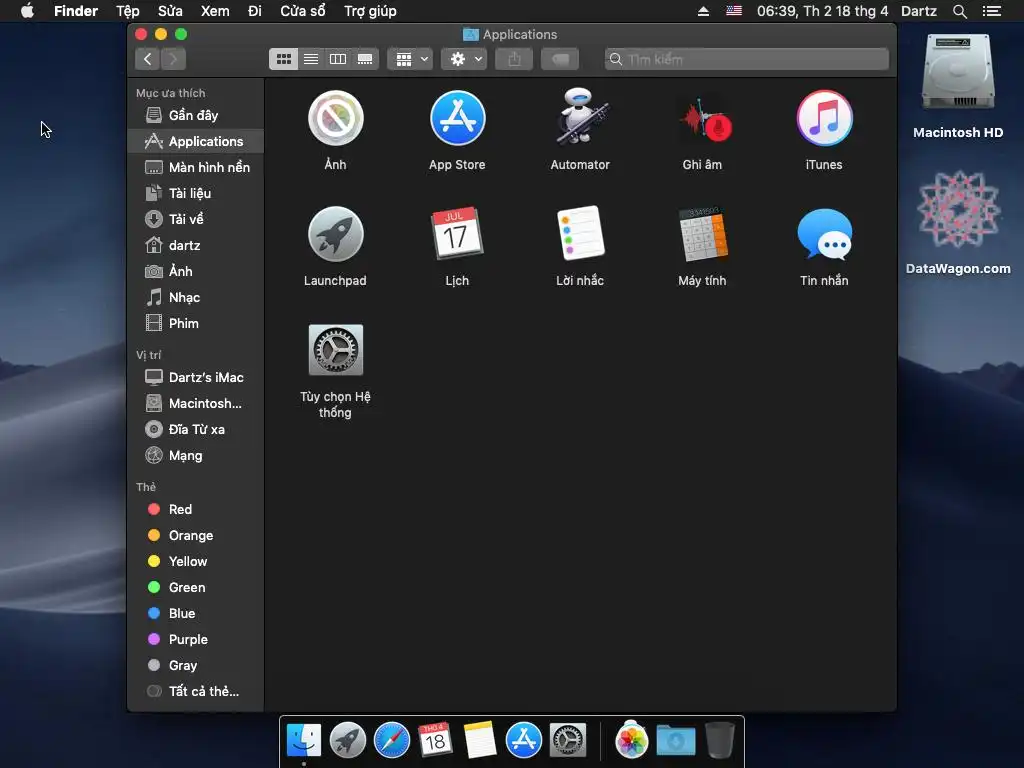The width and height of the screenshot is (1024, 768).
Task: Open Notification Center list icon
Action: [x=992, y=11]
